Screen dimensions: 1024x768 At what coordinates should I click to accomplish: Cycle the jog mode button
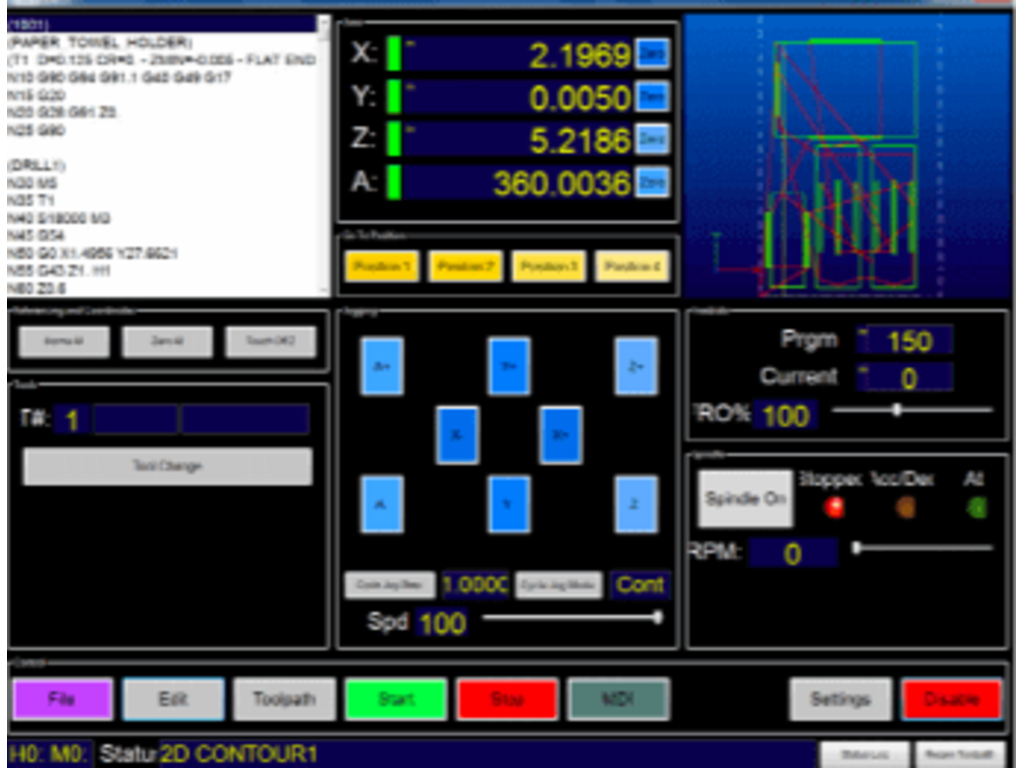tap(558, 585)
